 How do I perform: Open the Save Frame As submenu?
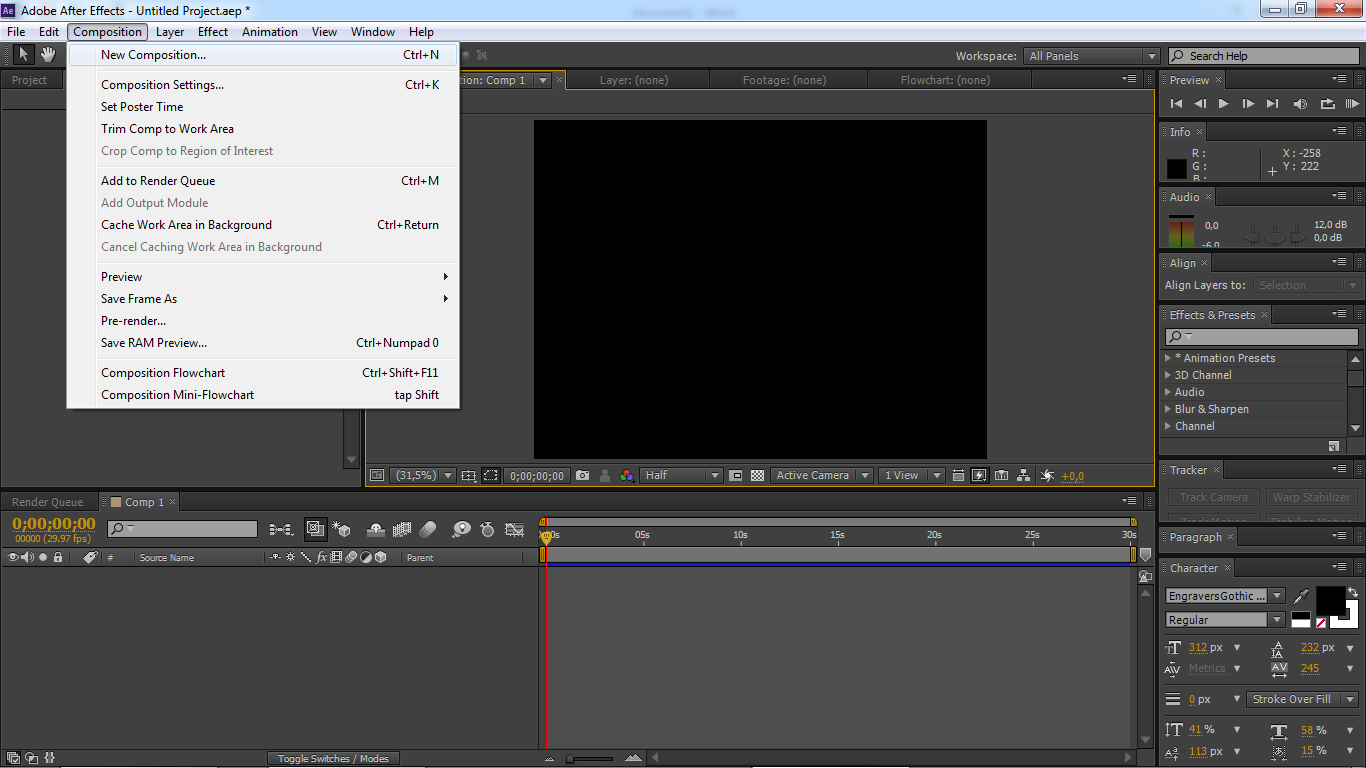click(x=139, y=298)
